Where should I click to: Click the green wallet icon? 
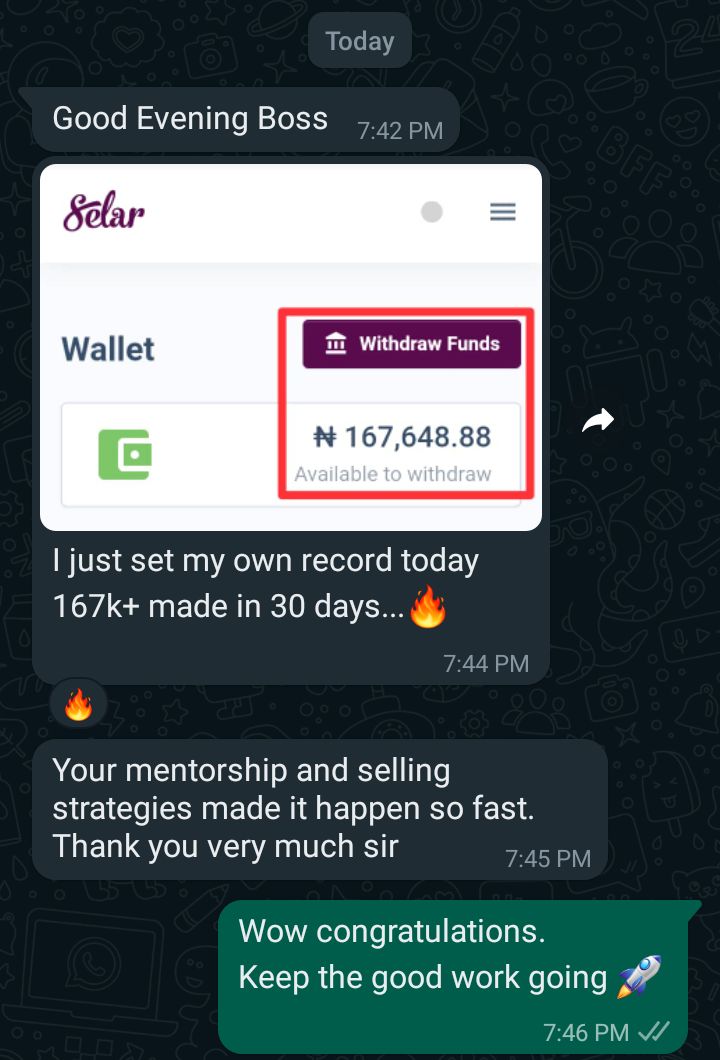click(x=125, y=454)
